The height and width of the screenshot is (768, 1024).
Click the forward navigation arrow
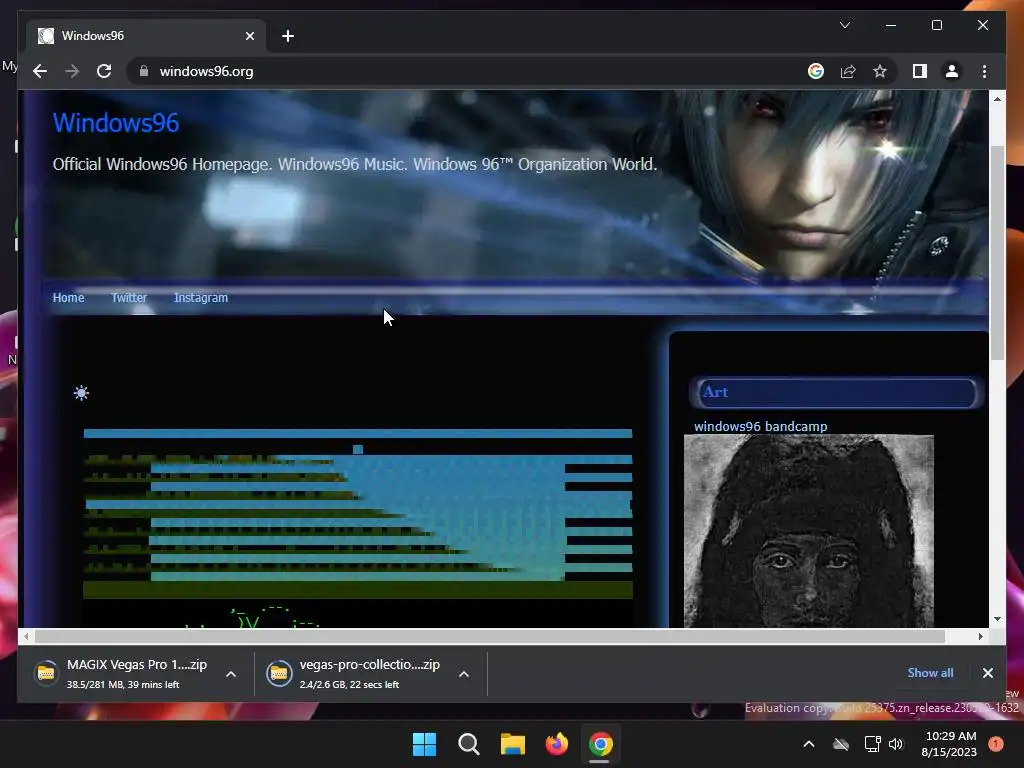[x=72, y=71]
